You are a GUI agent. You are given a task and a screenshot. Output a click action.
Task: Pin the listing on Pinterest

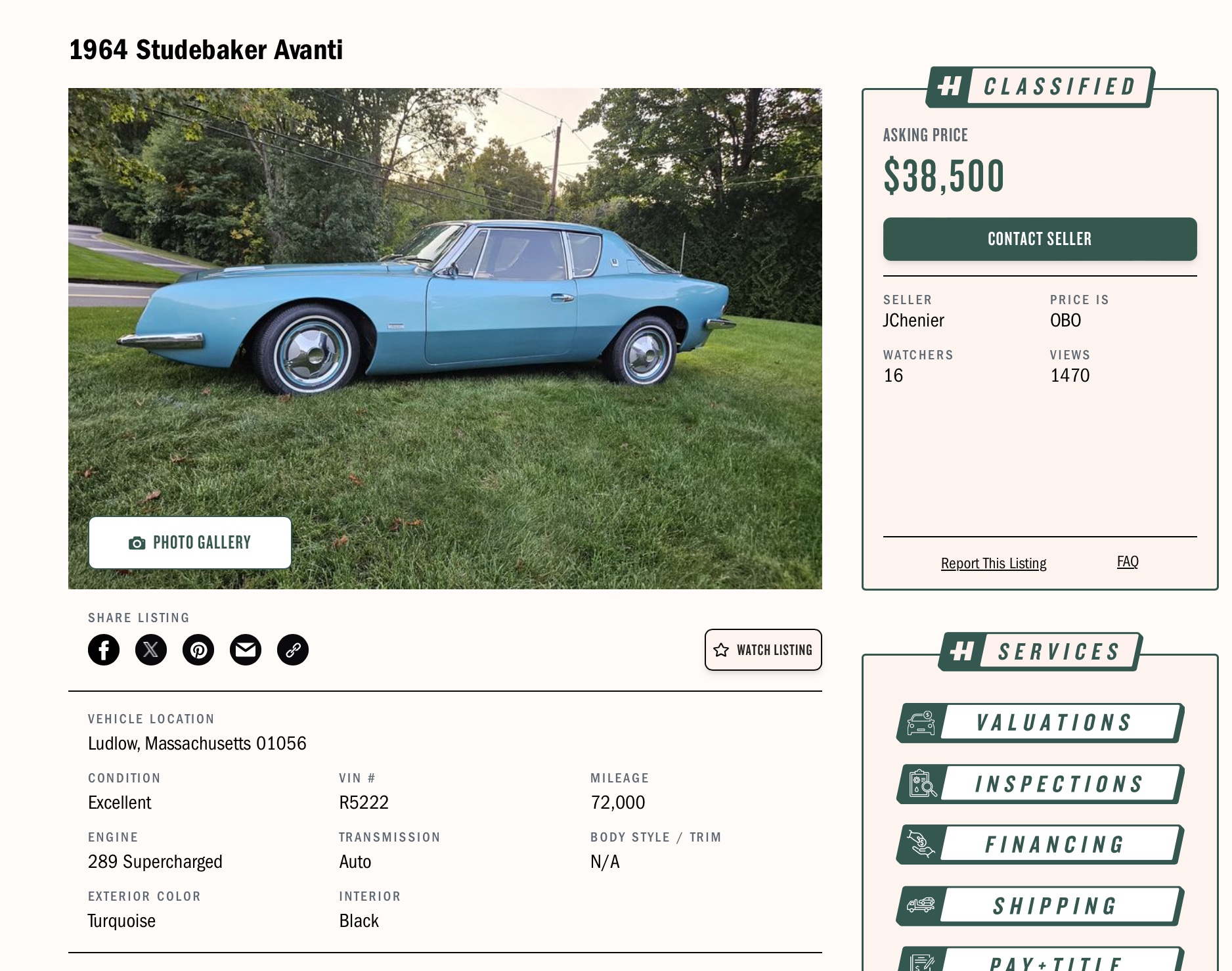[198, 650]
